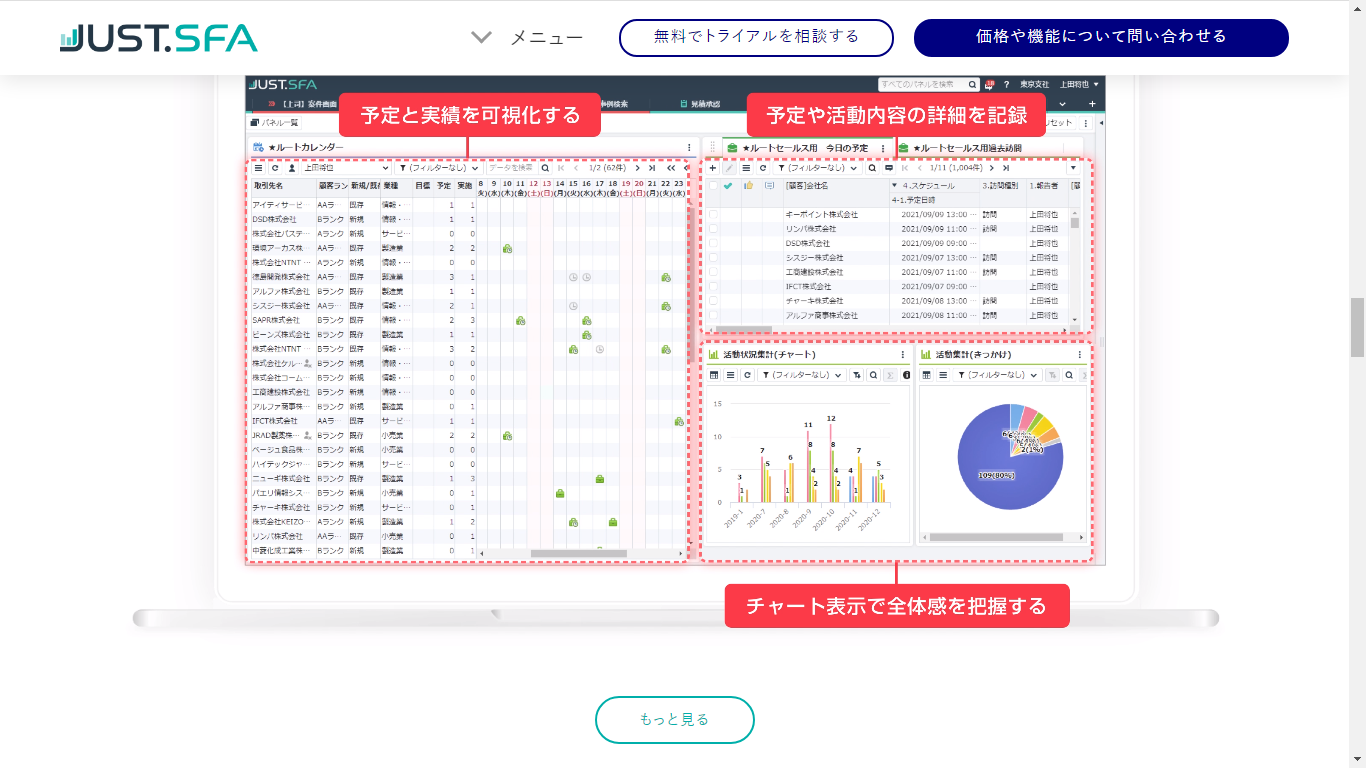
Task: Open the filter dropdown in ルートカレンダー toolbar
Action: click(x=439, y=168)
